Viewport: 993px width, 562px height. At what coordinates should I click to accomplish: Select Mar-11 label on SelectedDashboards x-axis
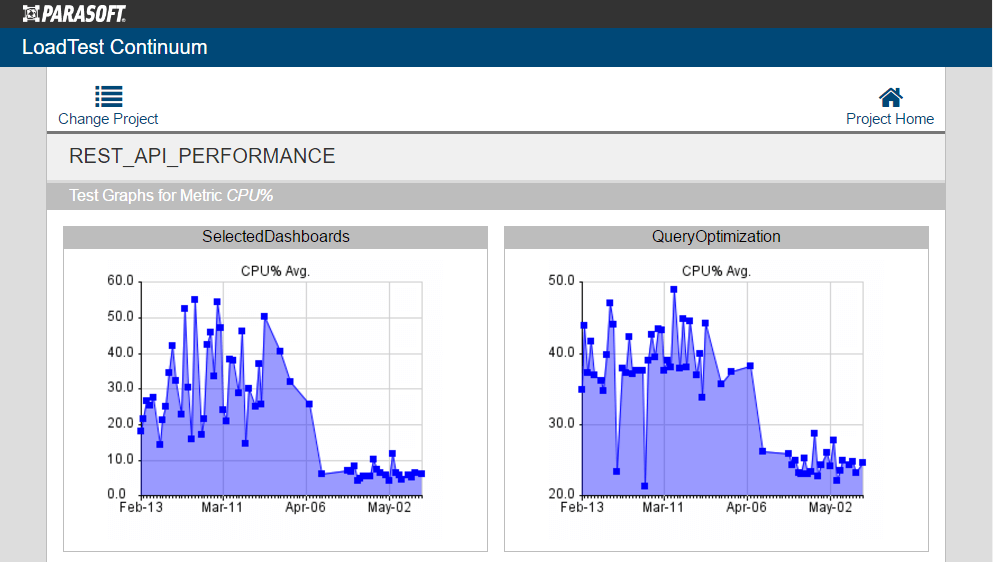click(222, 508)
